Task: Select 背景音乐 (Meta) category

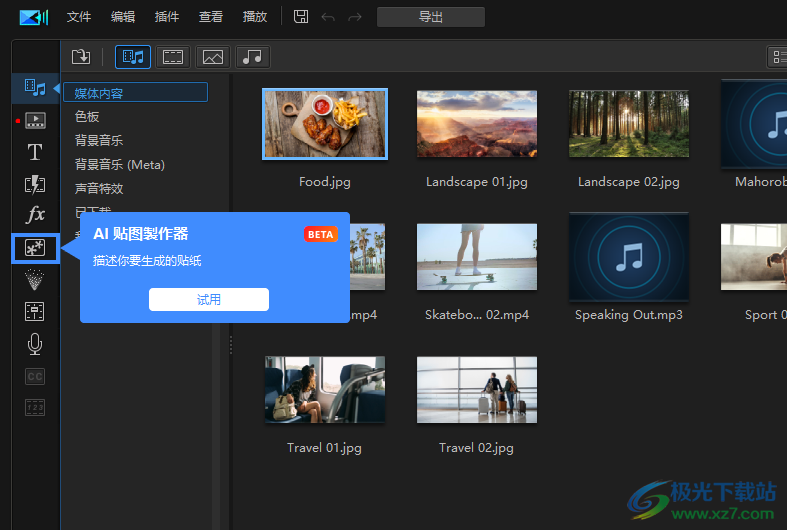Action: pyautogui.click(x=119, y=165)
